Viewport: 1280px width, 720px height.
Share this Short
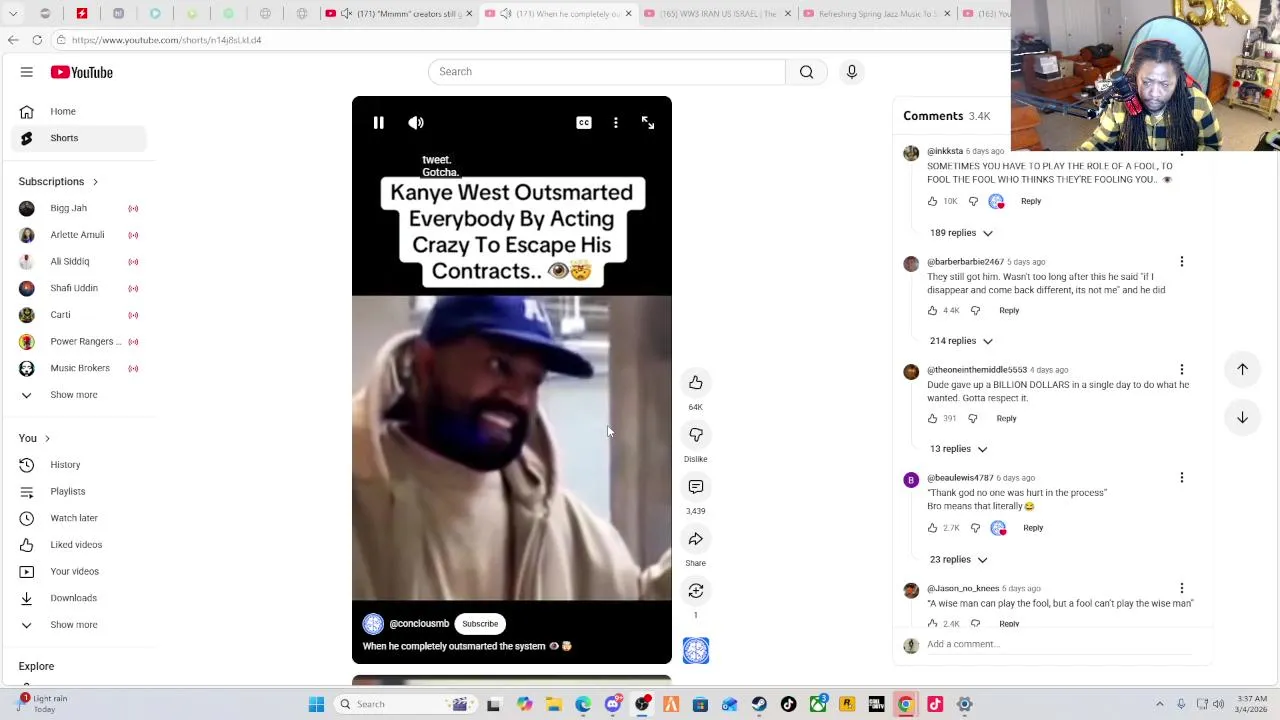pyautogui.click(x=696, y=539)
